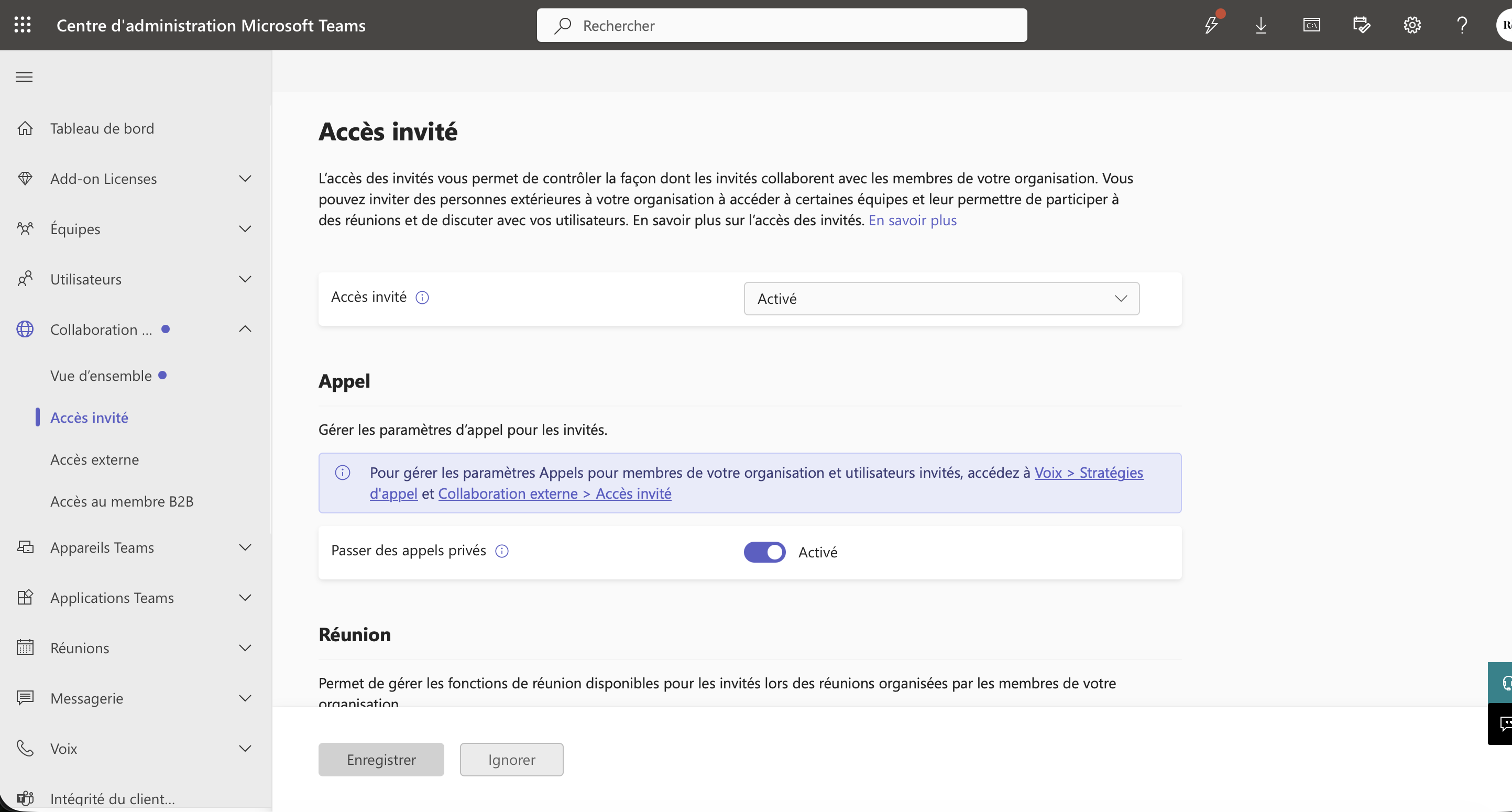
Task: Click the Utilisateurs icon
Action: pos(25,279)
